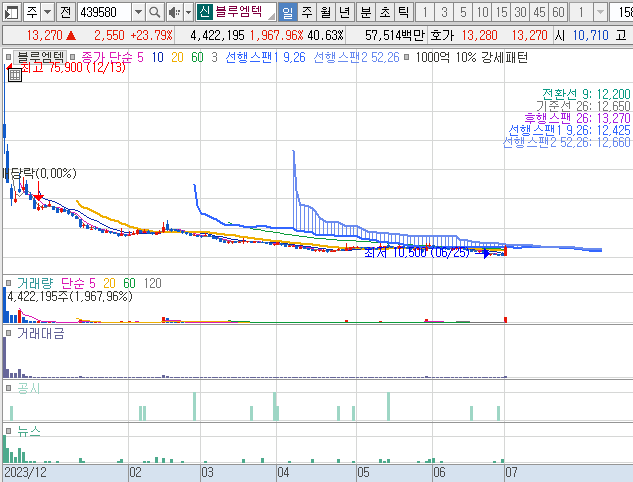Click the 블루엠텍 chart title label
633x482 pixels.
[x=40, y=57]
